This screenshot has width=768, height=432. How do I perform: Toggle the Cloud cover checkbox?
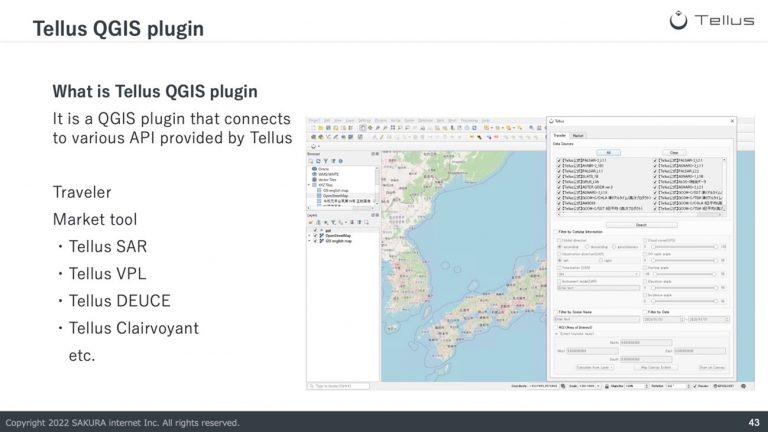645,240
